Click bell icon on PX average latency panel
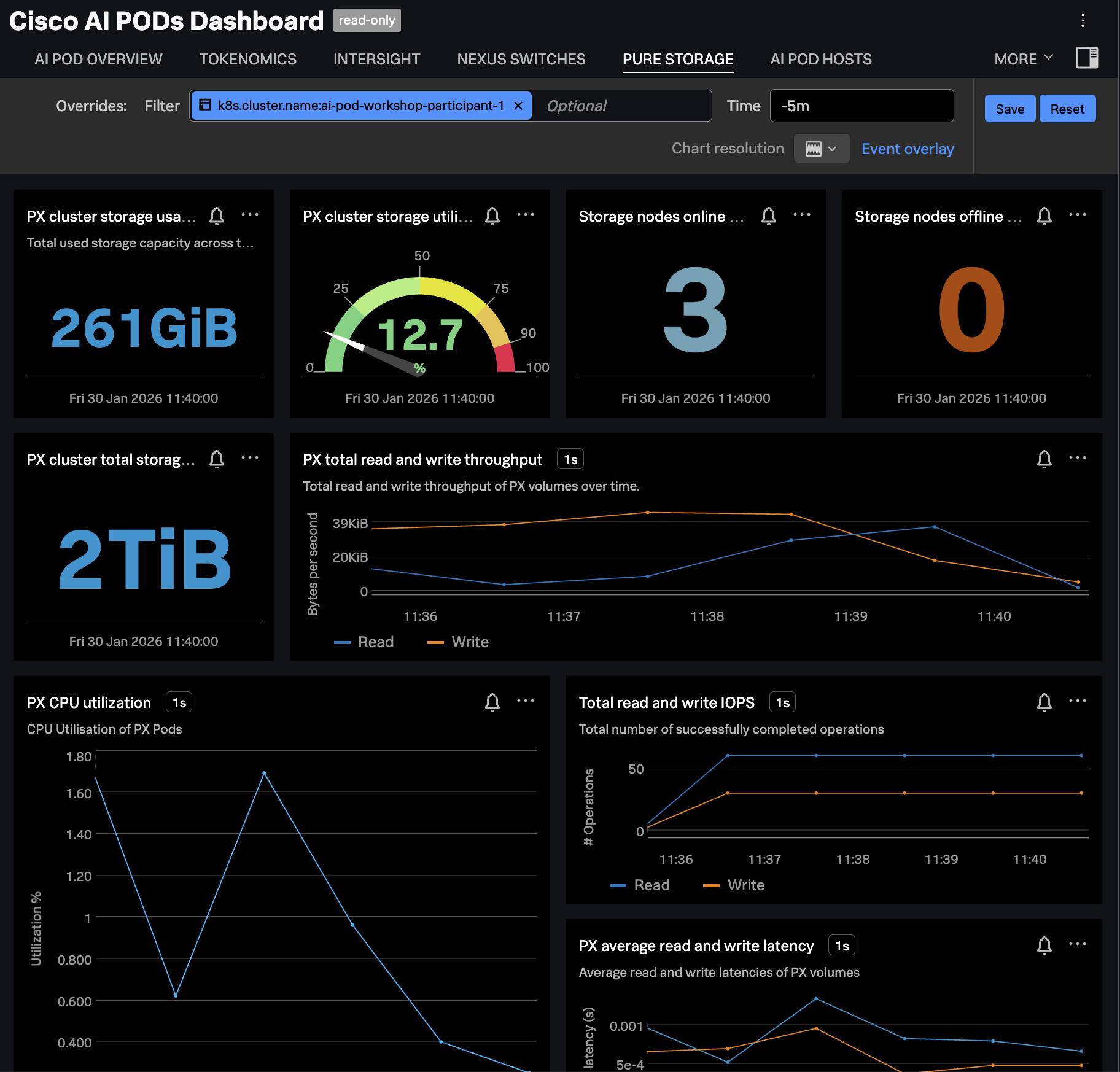 [x=1044, y=945]
